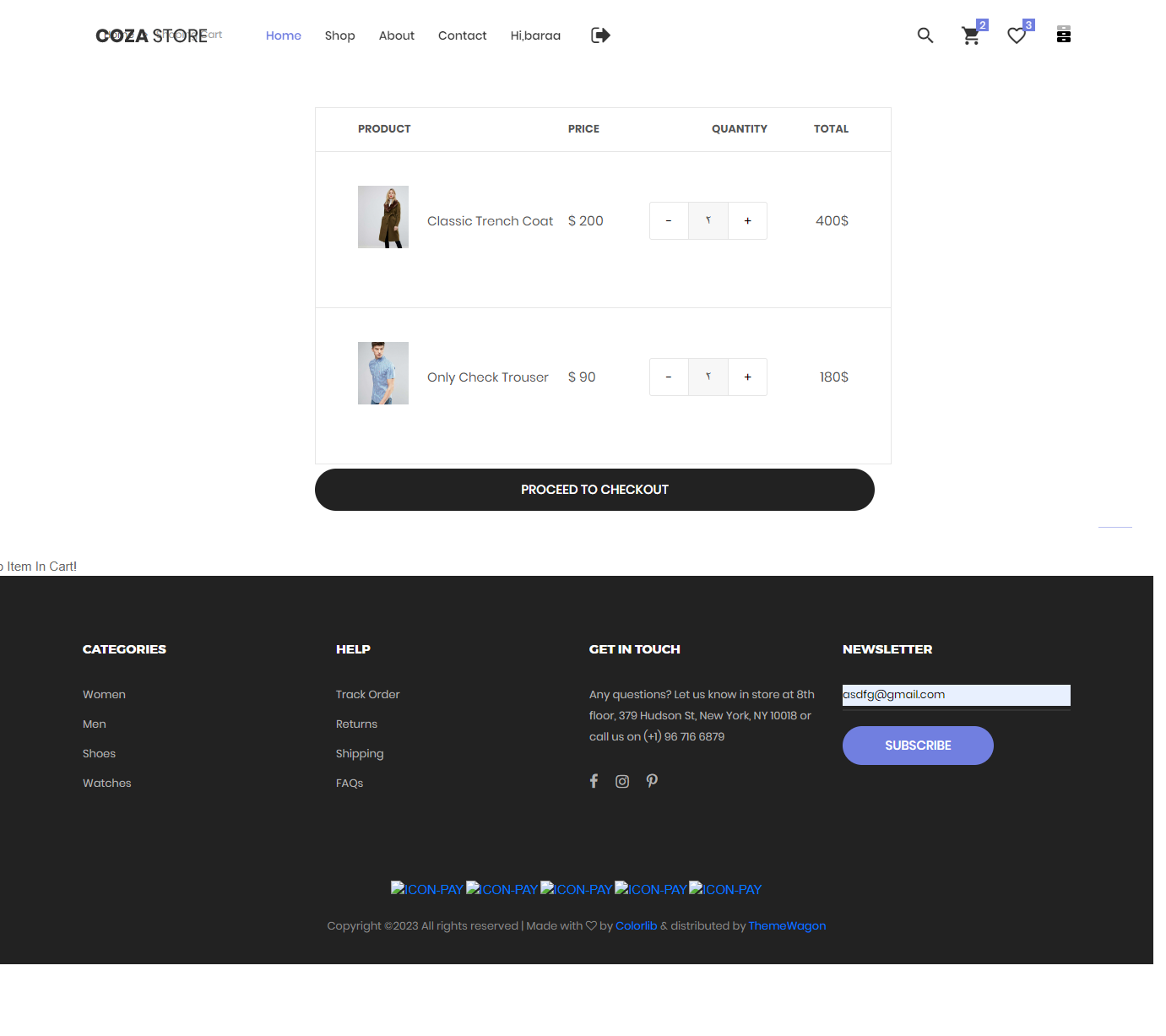
Task: Open the Women category link
Action: click(x=104, y=695)
